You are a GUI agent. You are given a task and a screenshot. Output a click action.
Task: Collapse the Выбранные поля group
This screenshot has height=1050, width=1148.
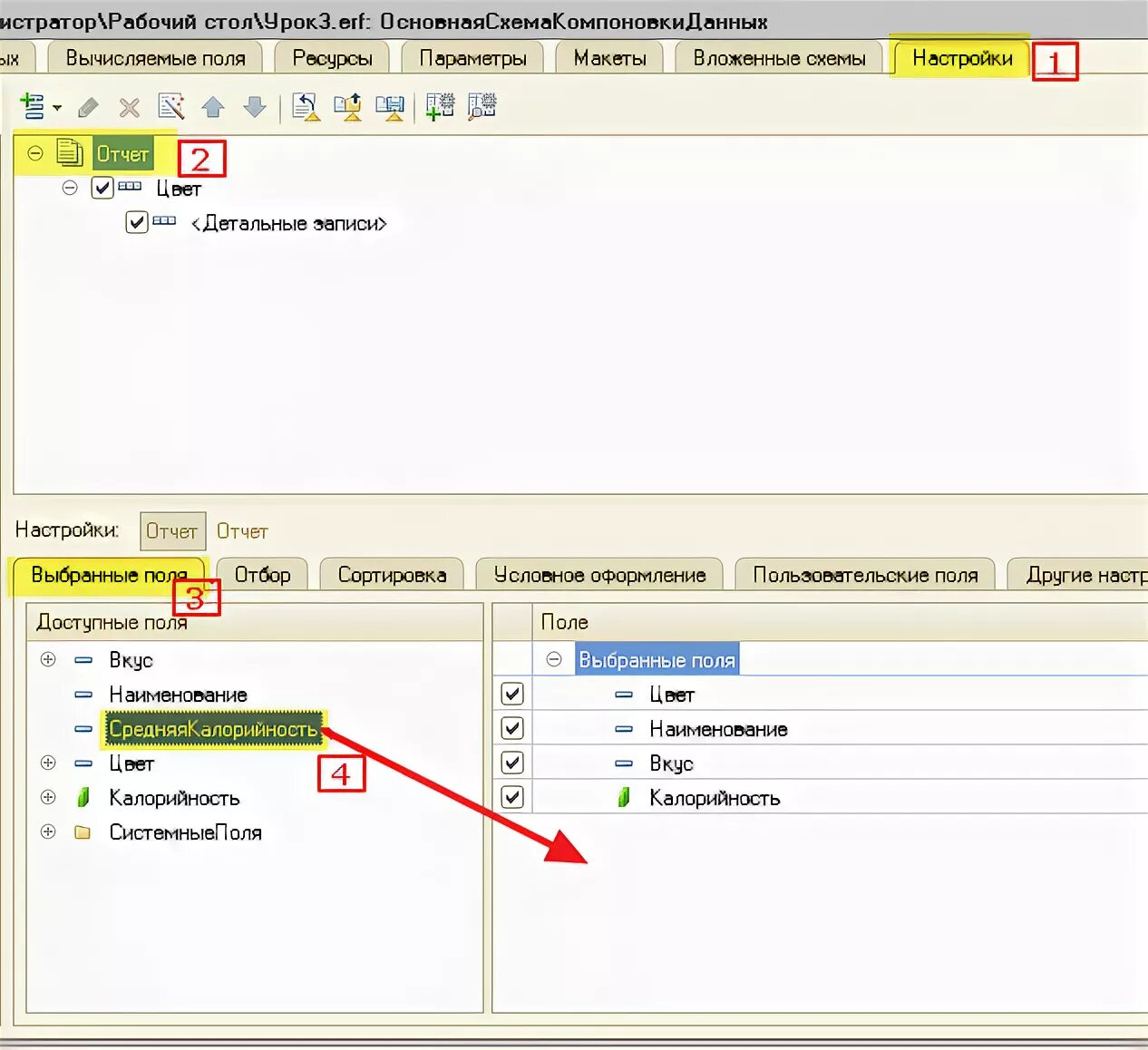(554, 659)
